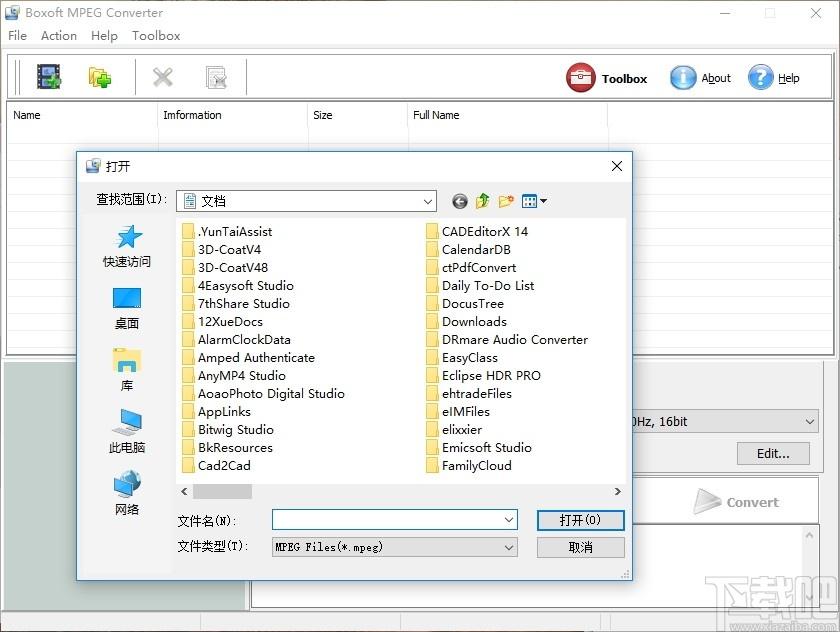Select 桌面 in places bar
This screenshot has height=632, width=840.
tap(127, 309)
